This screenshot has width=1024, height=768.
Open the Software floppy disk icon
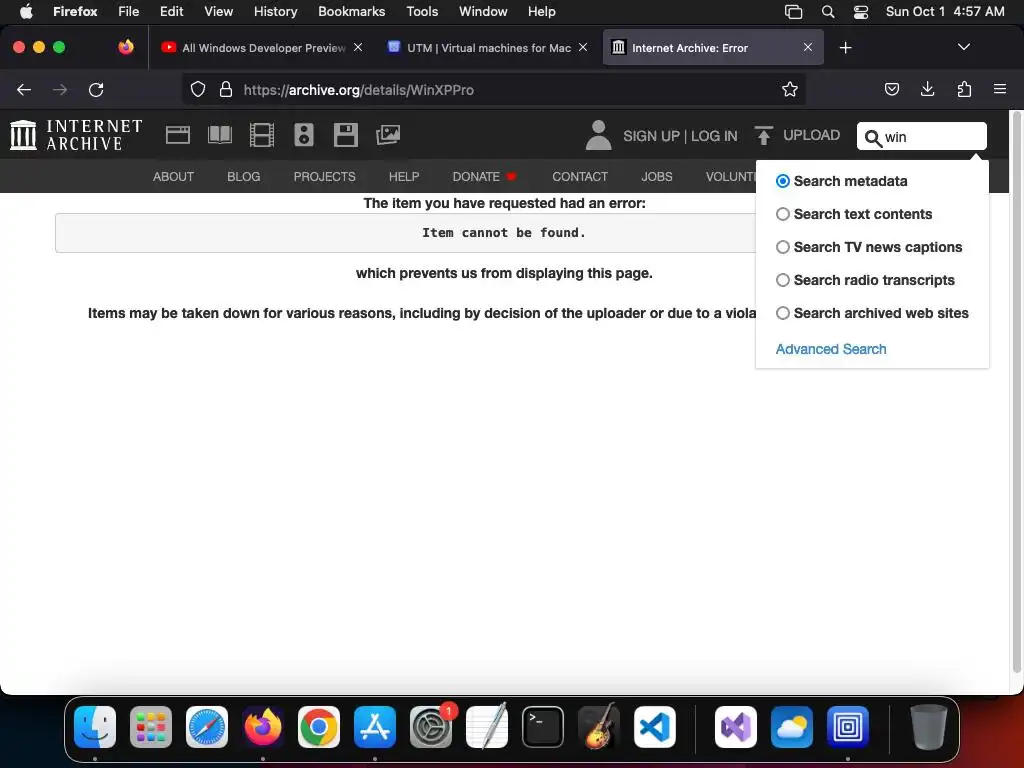click(345, 135)
